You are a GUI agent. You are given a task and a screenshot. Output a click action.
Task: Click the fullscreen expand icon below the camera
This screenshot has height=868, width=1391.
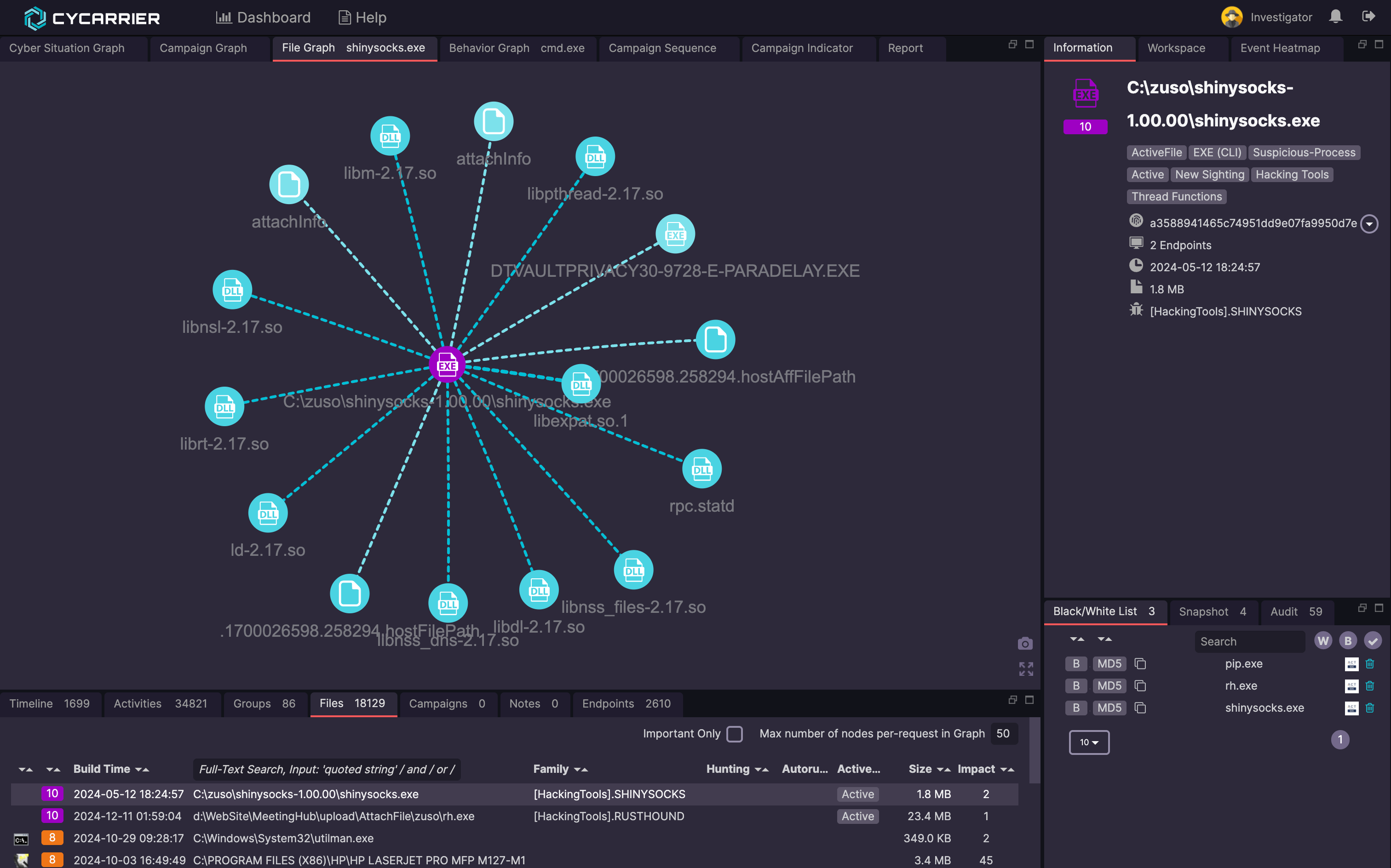click(x=1026, y=669)
